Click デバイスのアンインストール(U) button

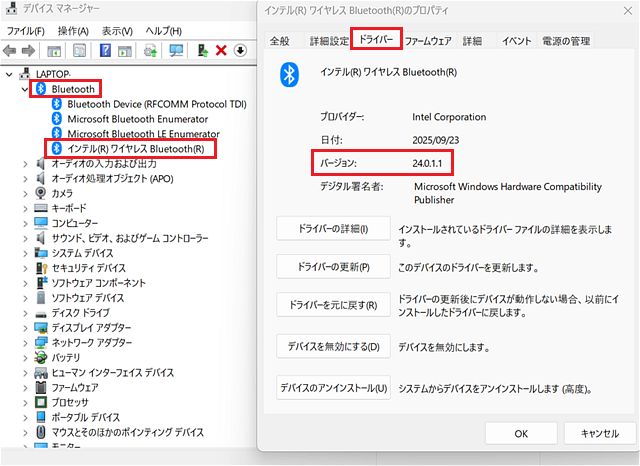pos(333,388)
